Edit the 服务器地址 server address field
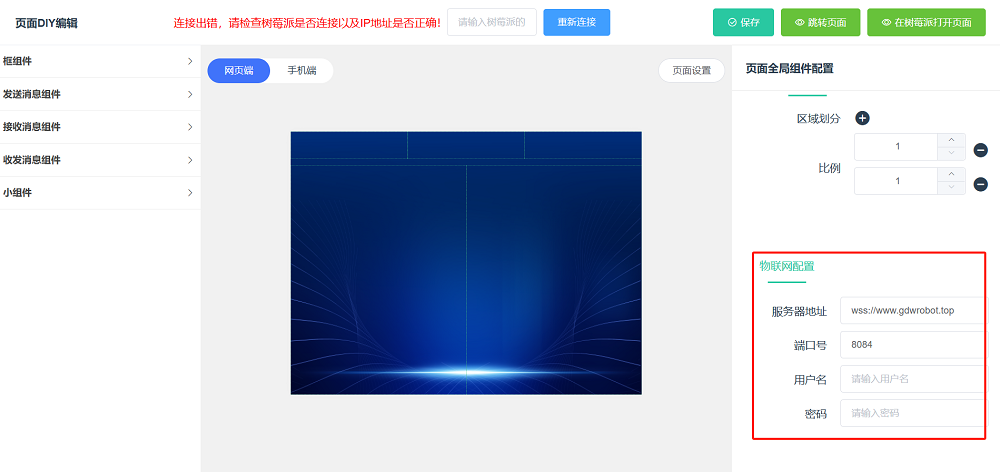Viewport: 1000px width, 472px height. [x=913, y=311]
